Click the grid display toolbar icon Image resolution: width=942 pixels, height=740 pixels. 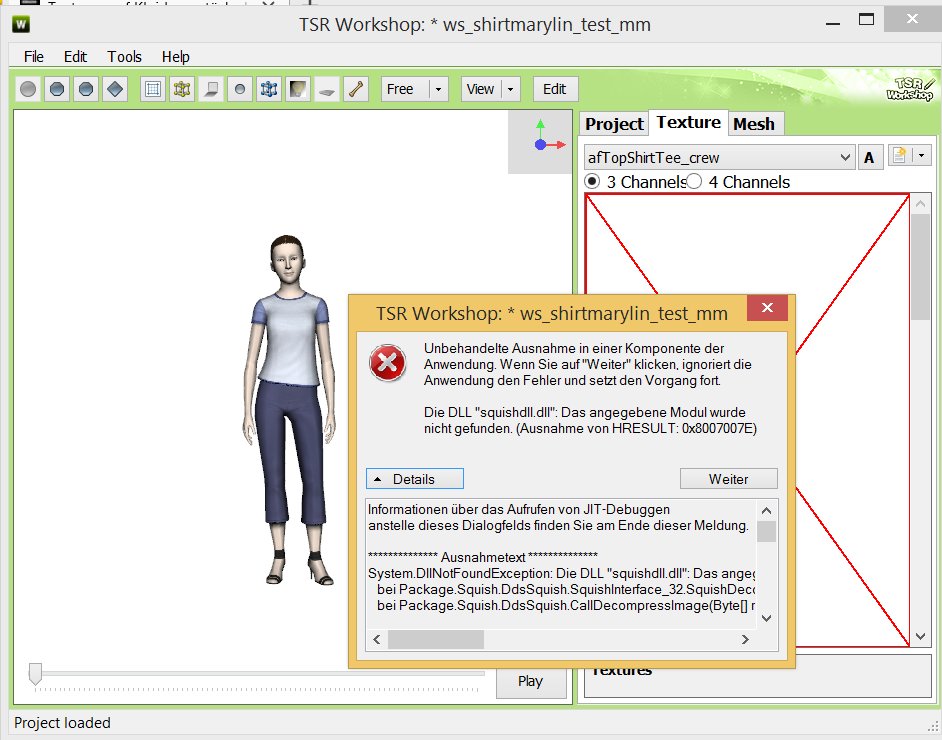(x=152, y=89)
